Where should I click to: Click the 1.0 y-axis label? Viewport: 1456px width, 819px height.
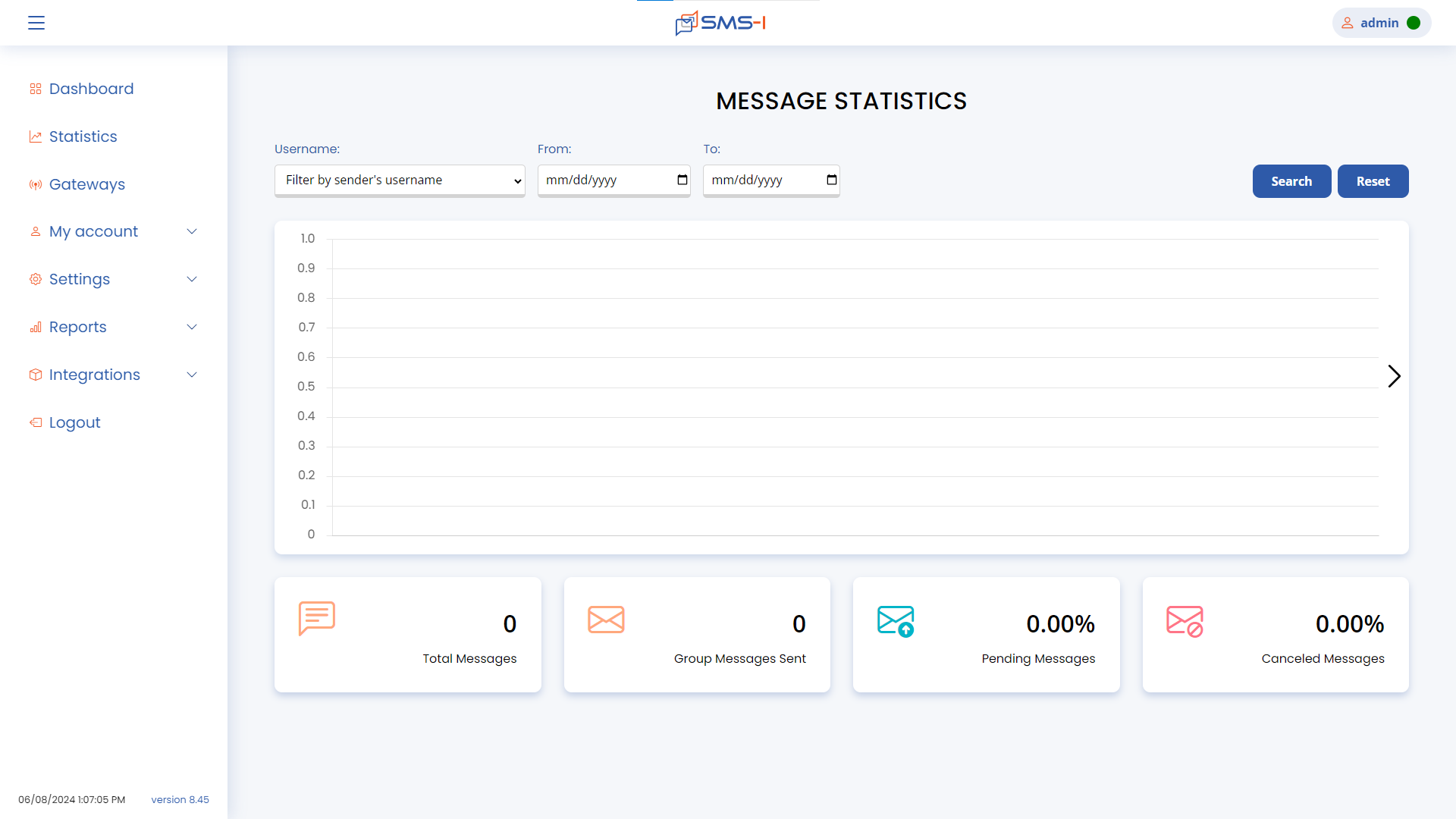pyautogui.click(x=307, y=238)
